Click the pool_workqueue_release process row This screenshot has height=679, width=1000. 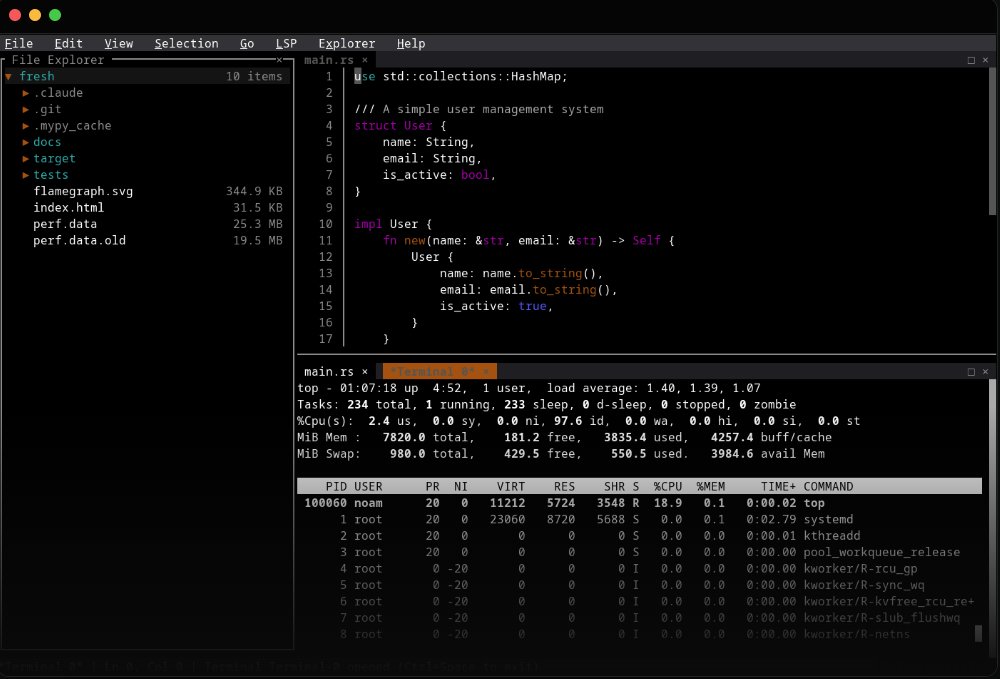(639, 552)
